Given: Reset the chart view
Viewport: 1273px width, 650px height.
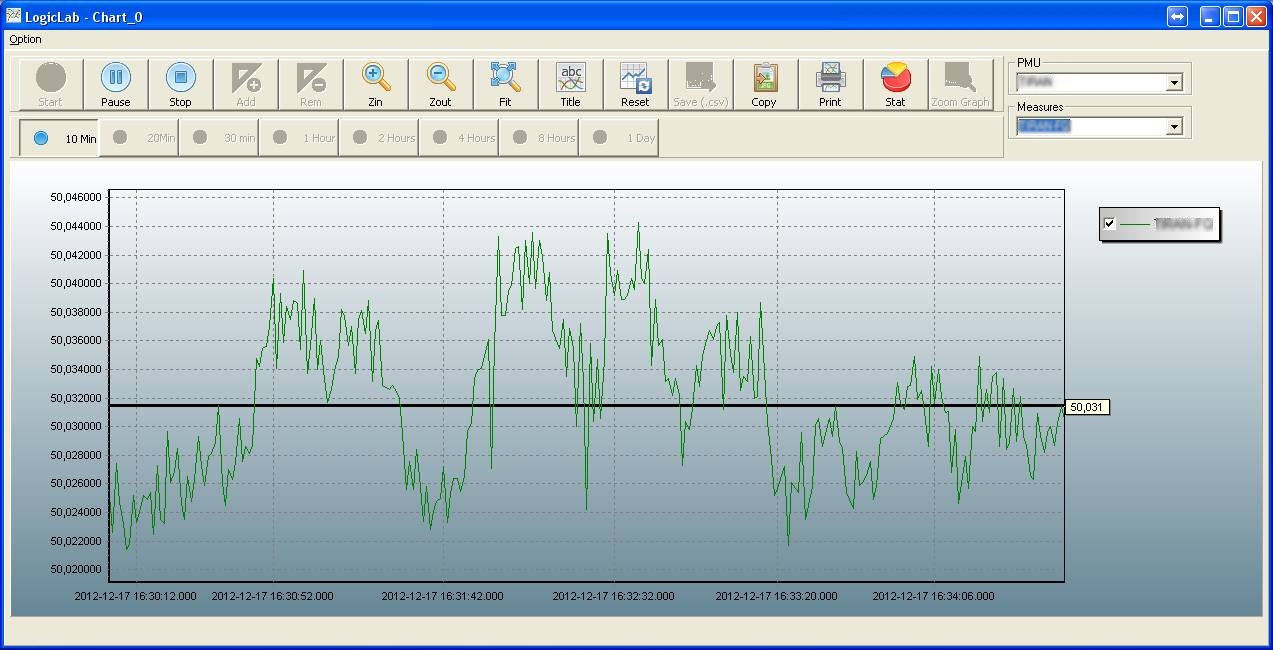Looking at the screenshot, I should (635, 84).
